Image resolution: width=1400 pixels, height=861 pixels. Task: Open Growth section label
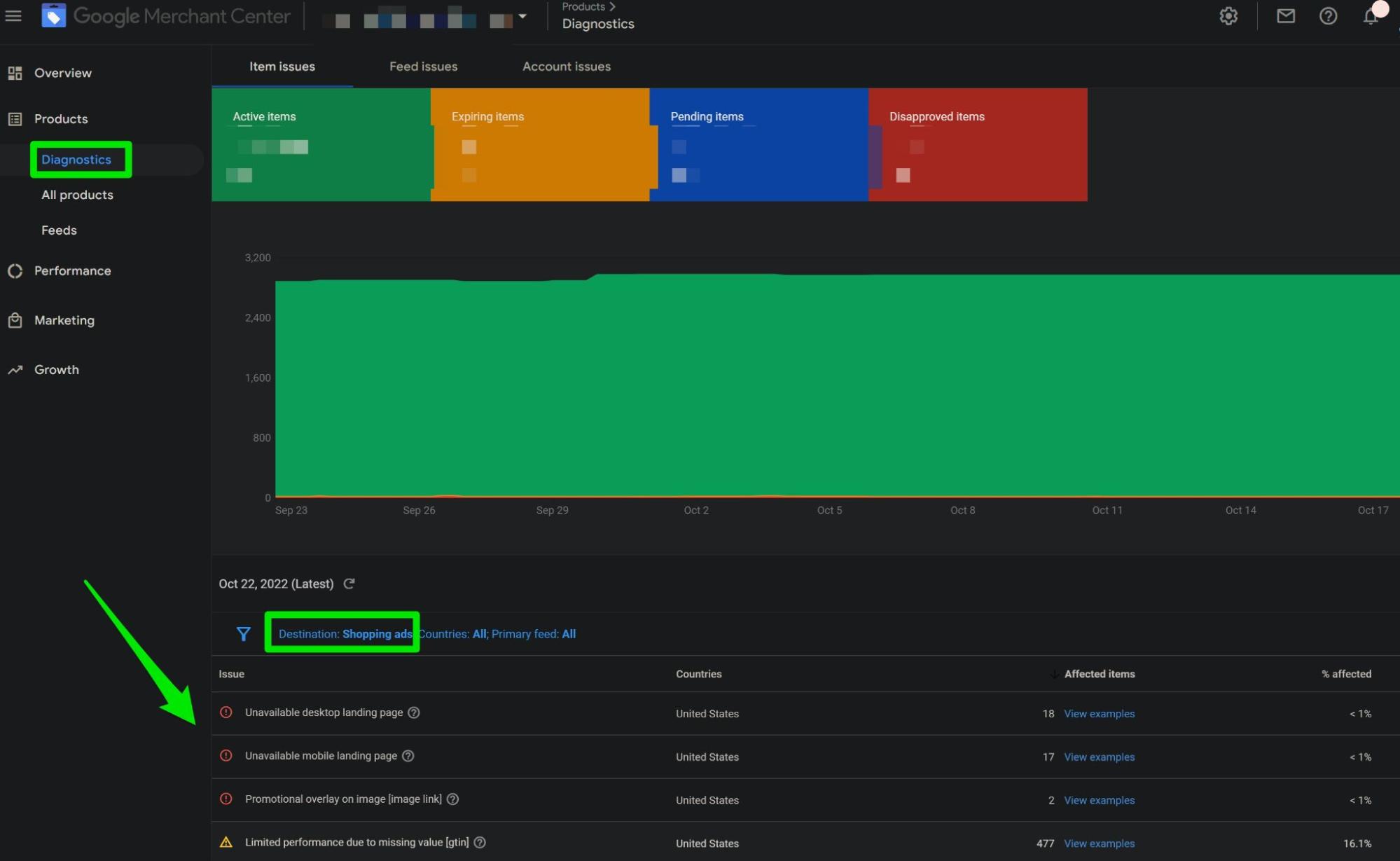(x=57, y=370)
